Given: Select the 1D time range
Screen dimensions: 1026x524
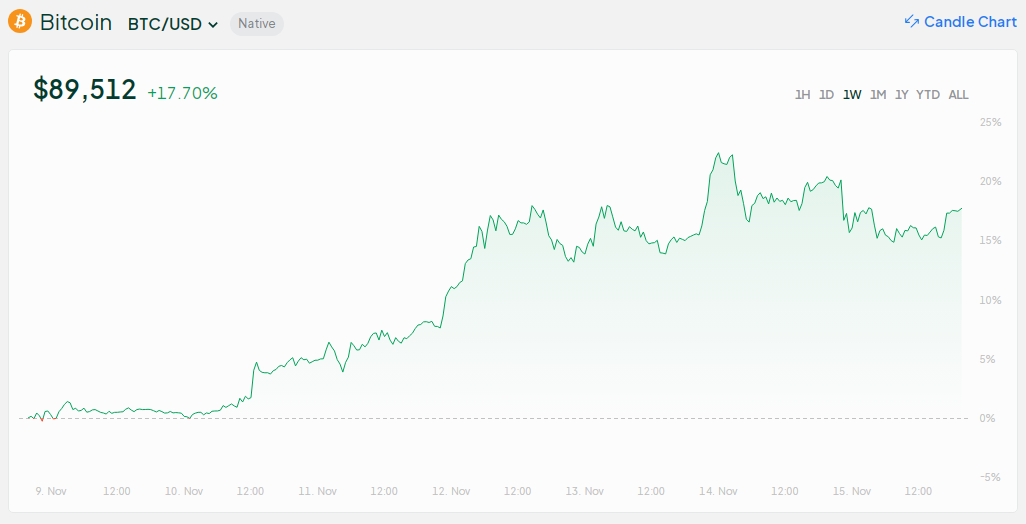Looking at the screenshot, I should click(x=826, y=95).
